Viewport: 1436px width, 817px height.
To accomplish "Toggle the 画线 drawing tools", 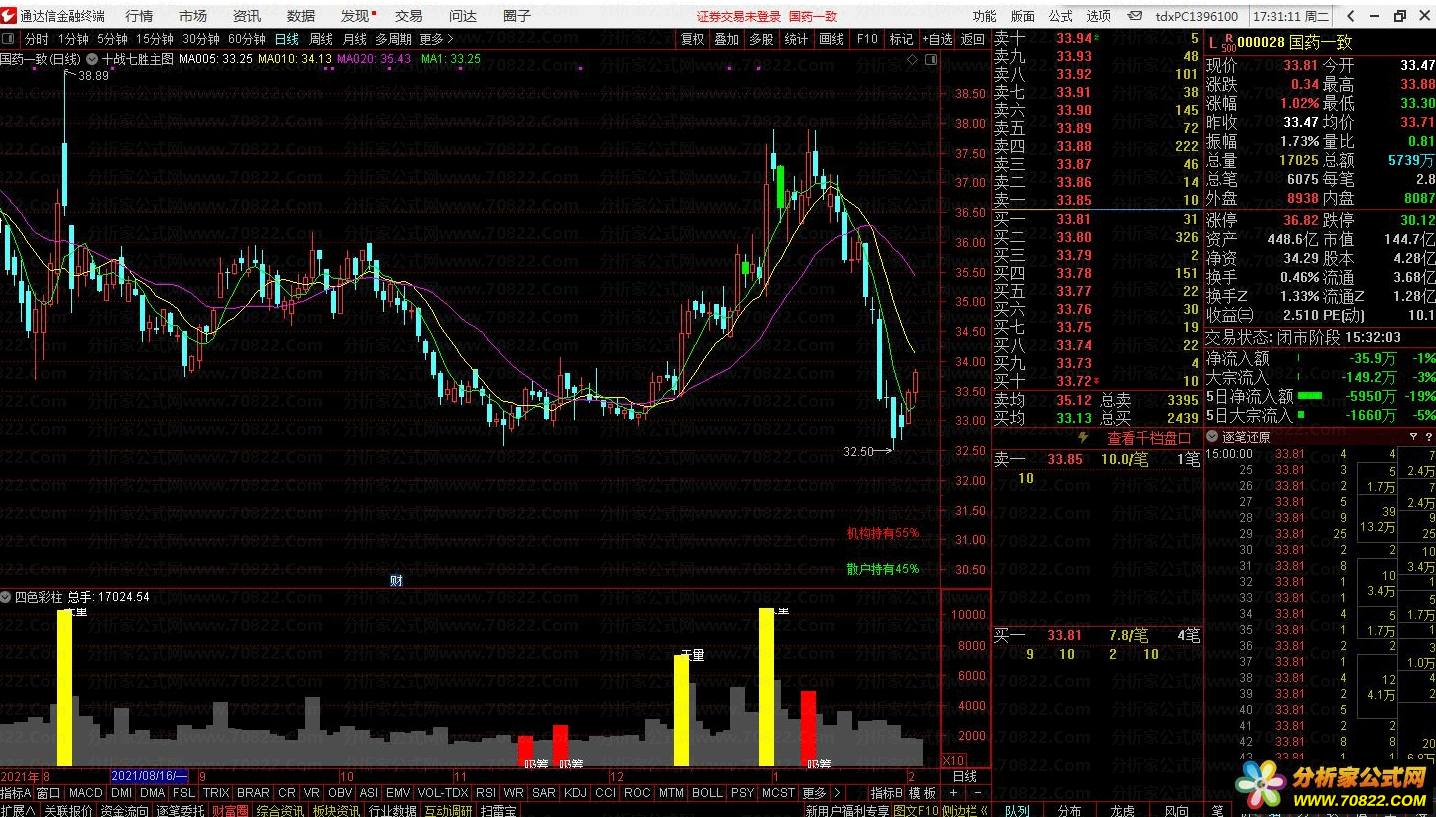I will (x=832, y=39).
